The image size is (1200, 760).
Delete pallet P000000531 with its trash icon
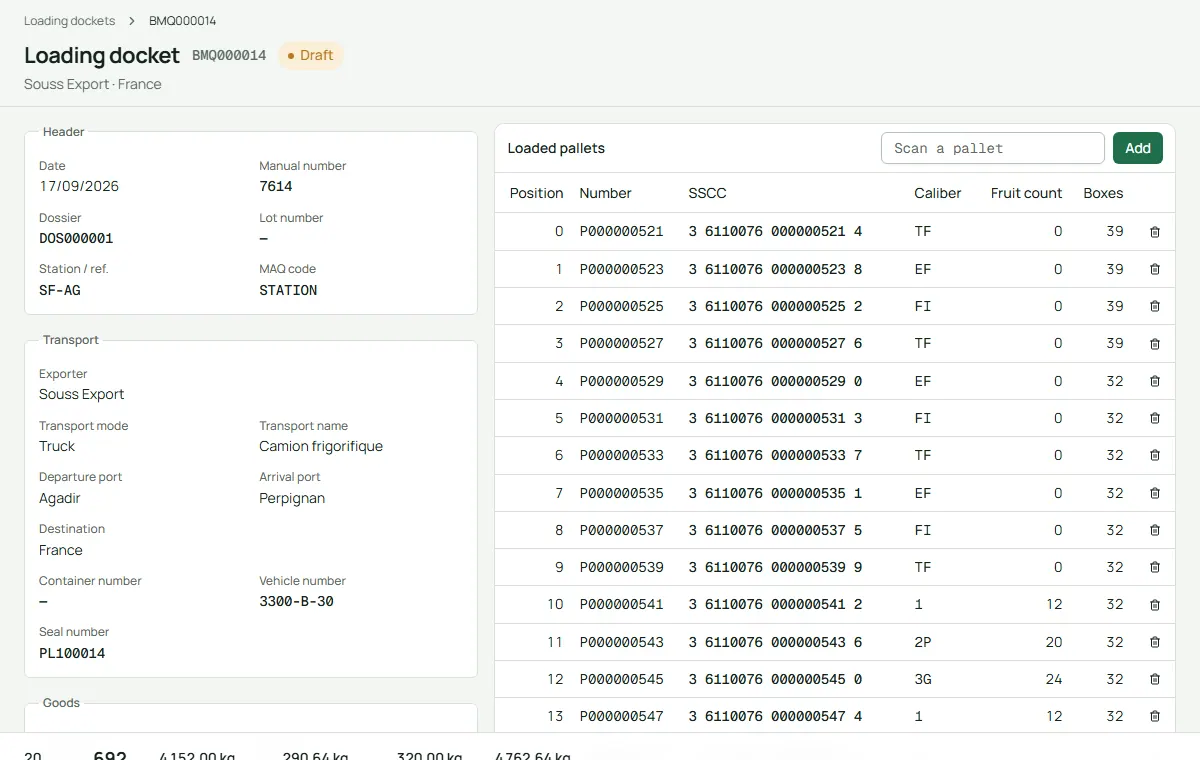[x=1155, y=418]
